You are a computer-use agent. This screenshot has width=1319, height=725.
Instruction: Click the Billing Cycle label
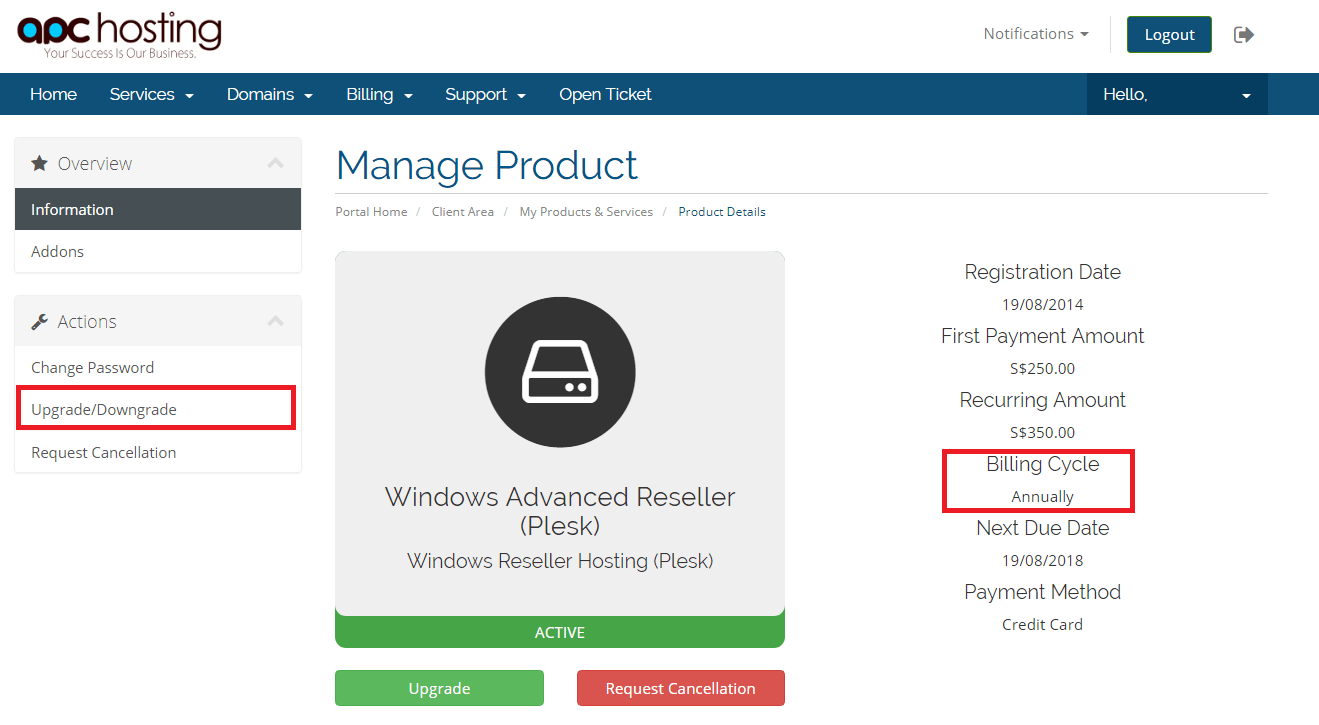1043,464
